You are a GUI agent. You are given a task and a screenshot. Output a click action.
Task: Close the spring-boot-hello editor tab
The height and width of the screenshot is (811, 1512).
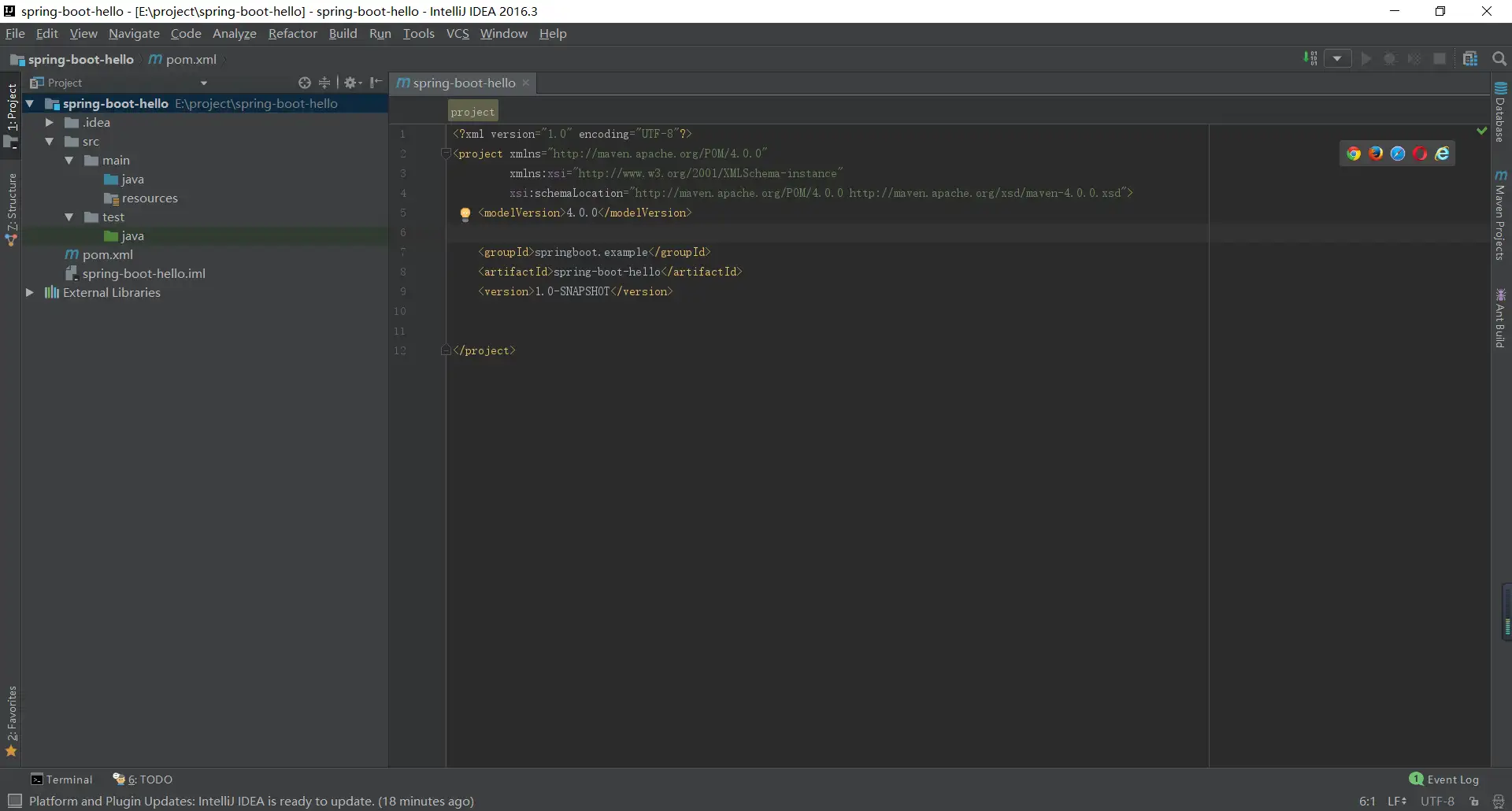(526, 83)
